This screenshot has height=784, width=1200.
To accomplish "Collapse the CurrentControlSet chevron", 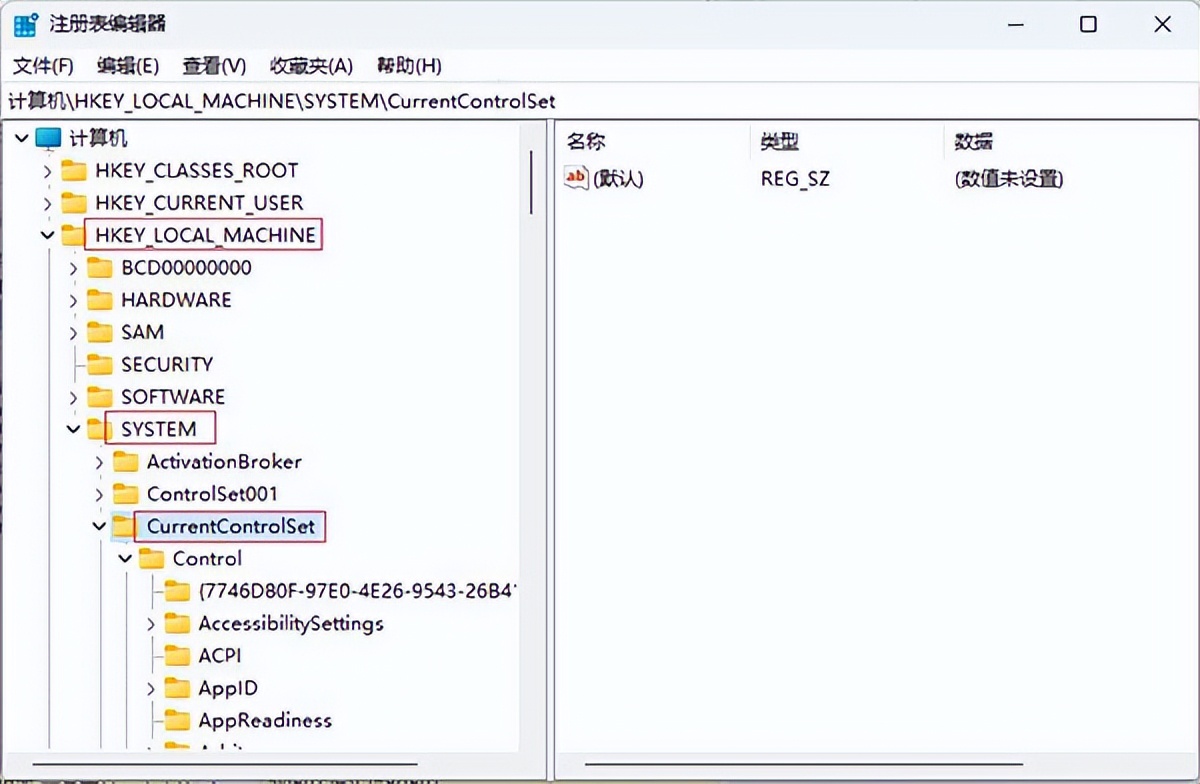I will pos(99,526).
